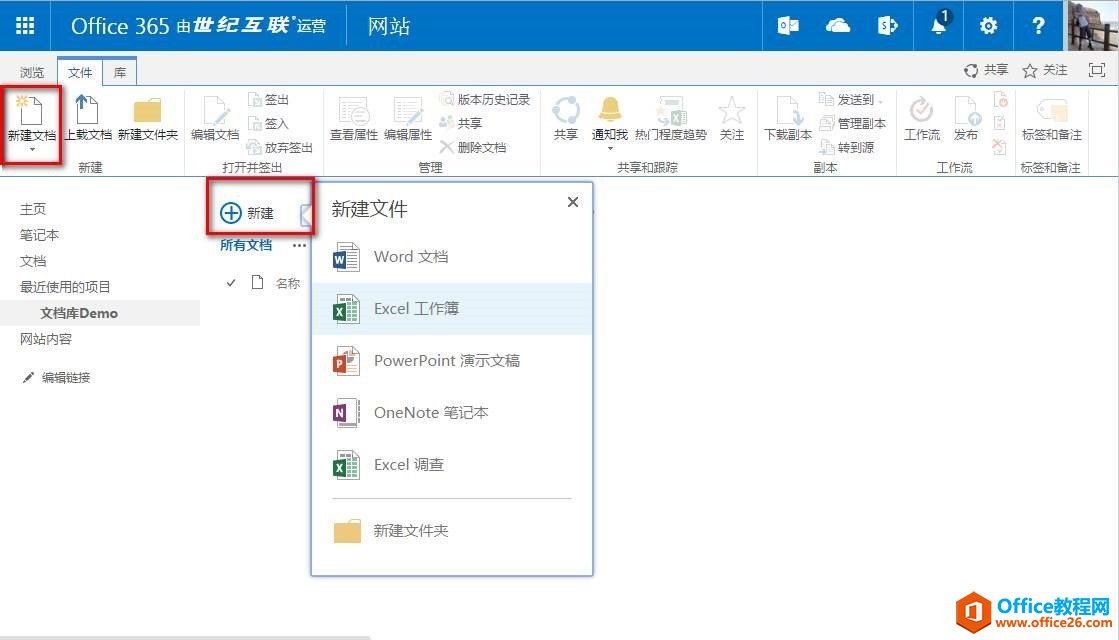Open OneDrive cloud icon in header
1119x640 pixels.
click(838, 26)
